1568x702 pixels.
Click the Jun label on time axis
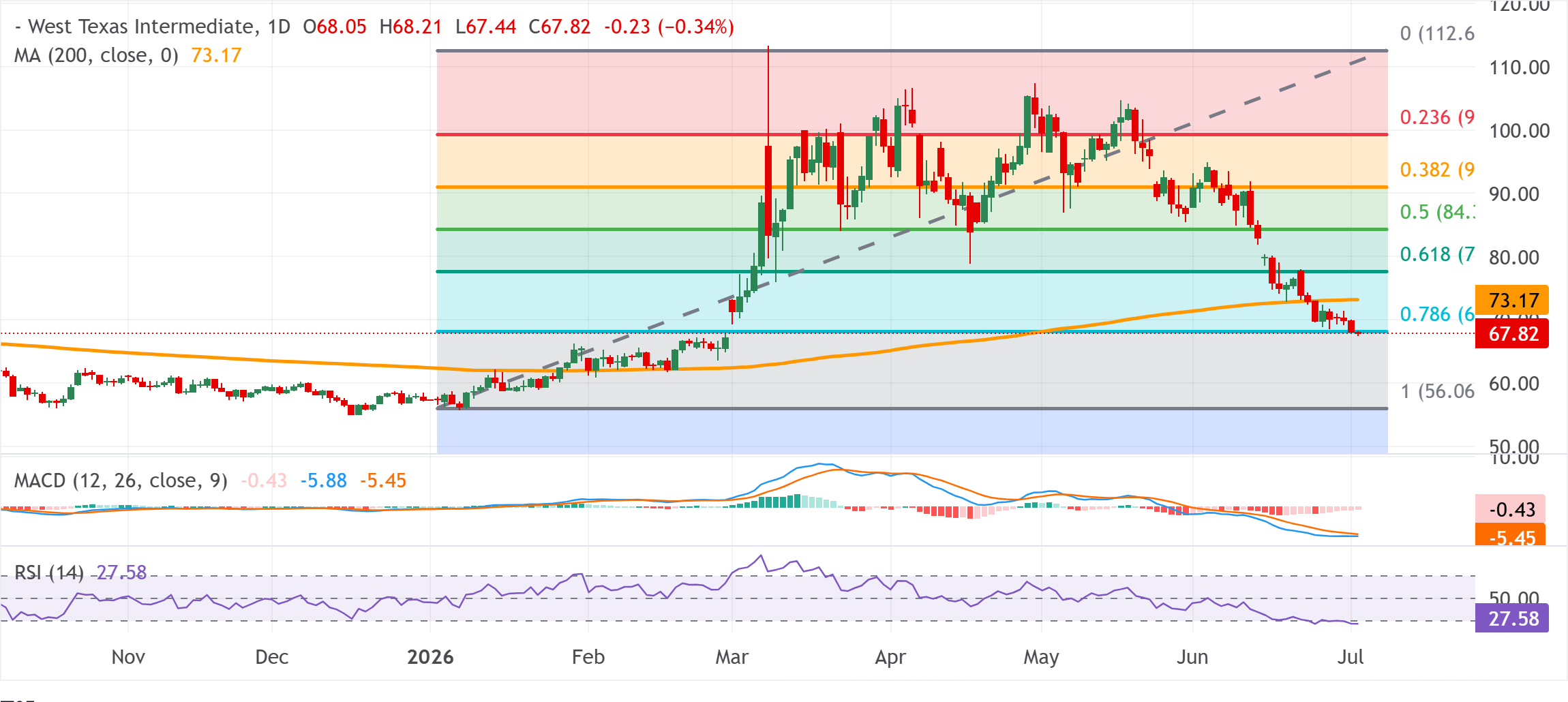click(x=1193, y=657)
